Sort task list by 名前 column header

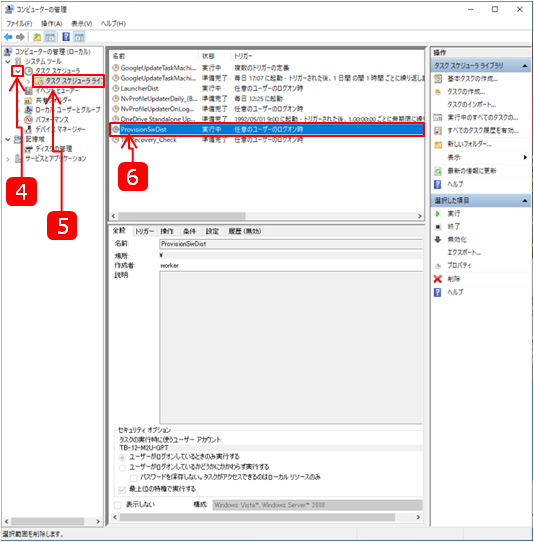(154, 56)
